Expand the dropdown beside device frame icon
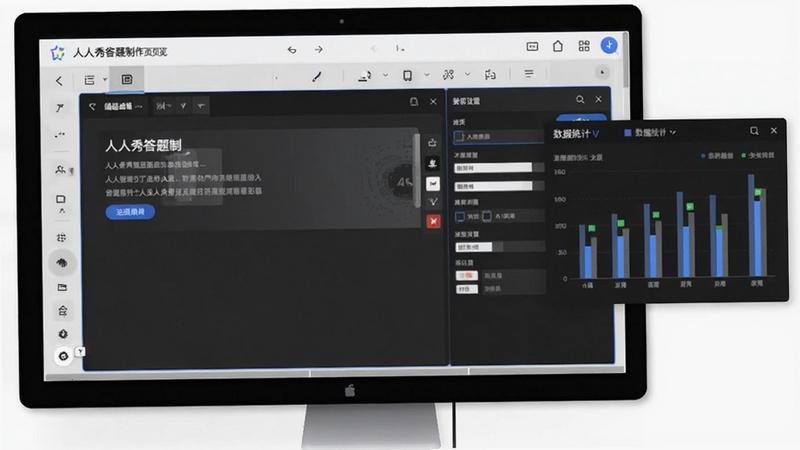Screen dimensions: 800x450 point(427,74)
